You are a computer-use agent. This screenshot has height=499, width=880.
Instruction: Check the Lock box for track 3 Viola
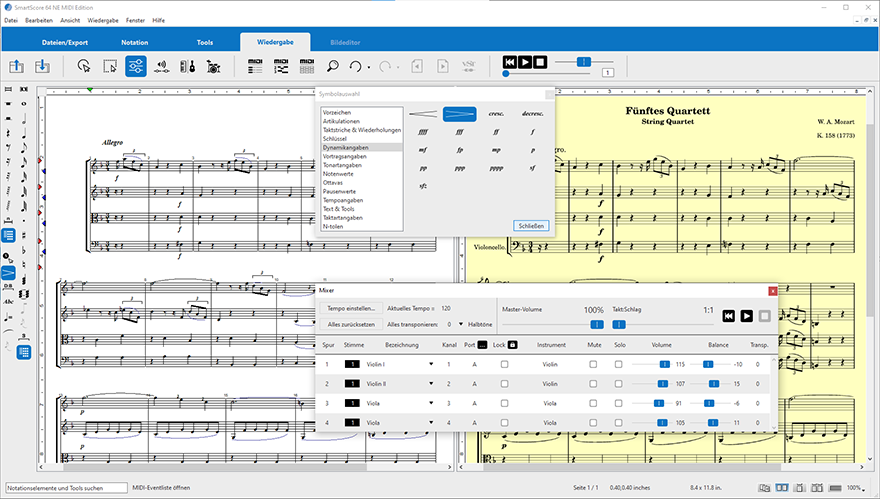[504, 403]
